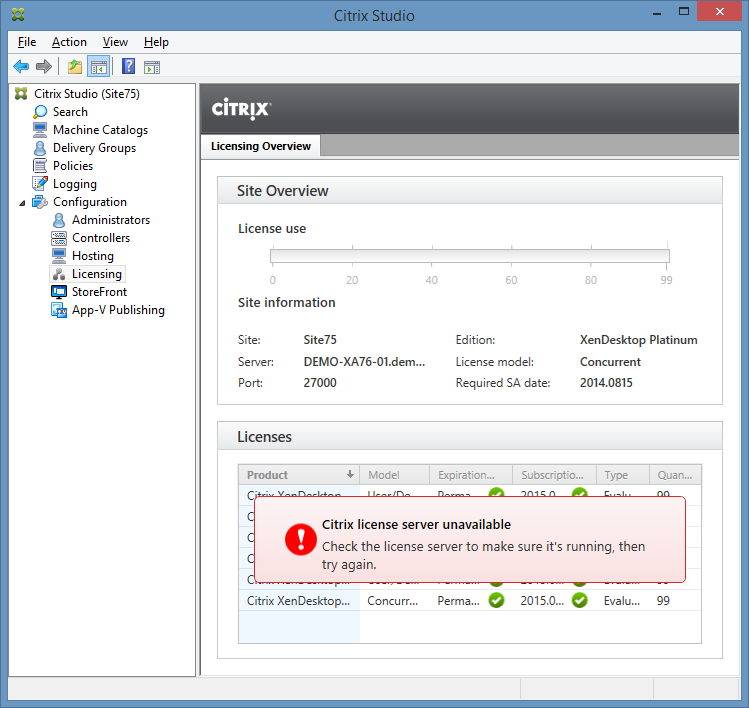
Task: Click the last Citrix XenDesktop product row
Action: (x=470, y=601)
